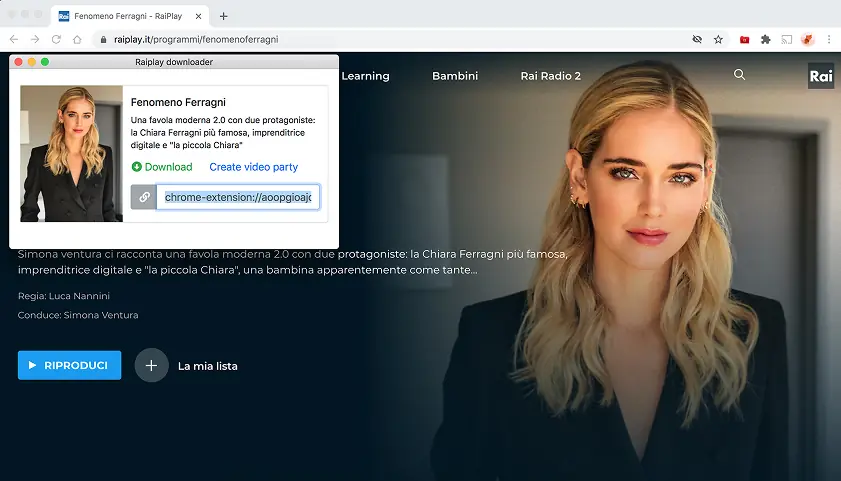841x481 pixels.
Task: Click the RIPRODUCI play button
Action: click(69, 365)
